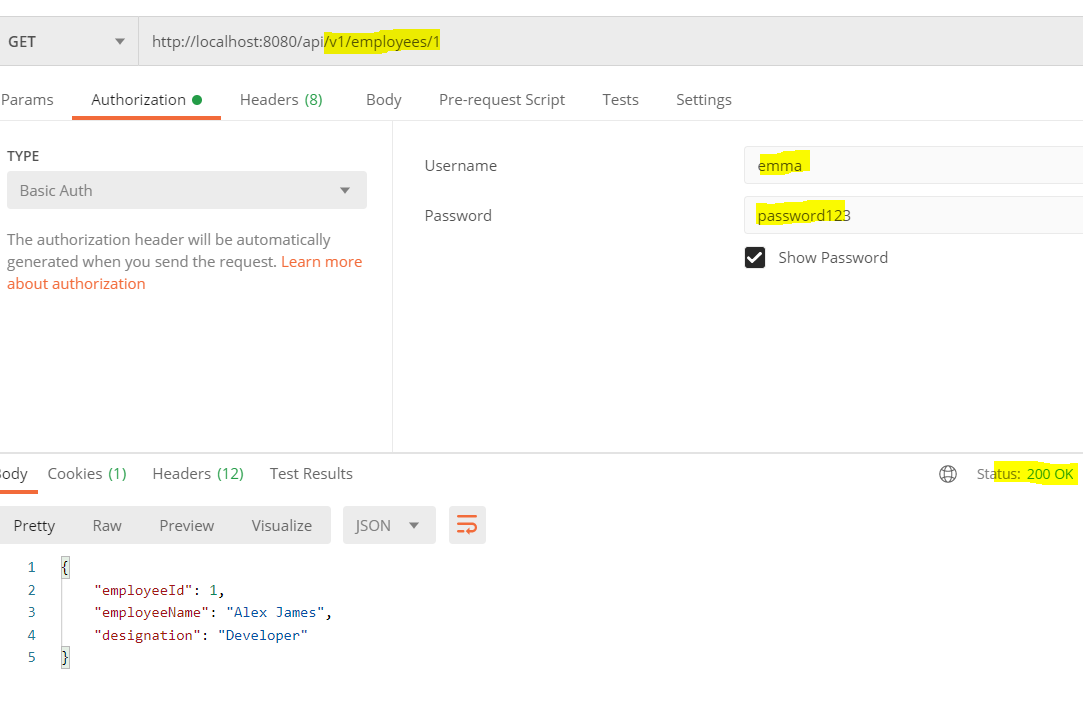
Task: Click into the Password input field
Action: point(912,215)
